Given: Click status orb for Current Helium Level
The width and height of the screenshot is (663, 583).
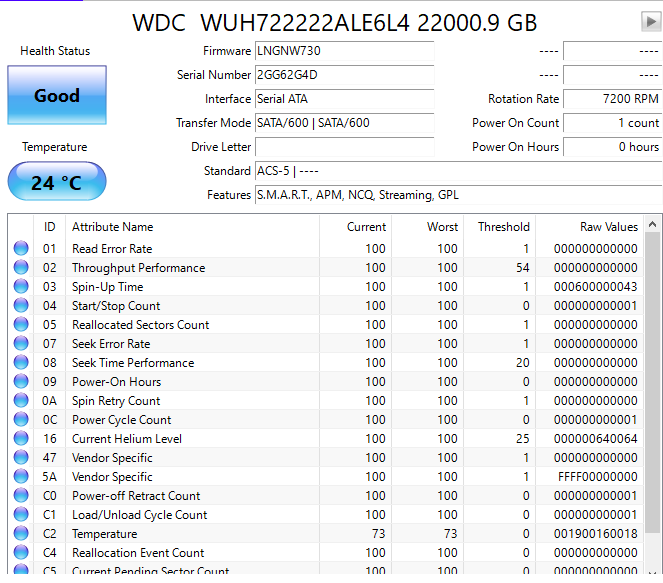Looking at the screenshot, I should (x=21, y=438).
